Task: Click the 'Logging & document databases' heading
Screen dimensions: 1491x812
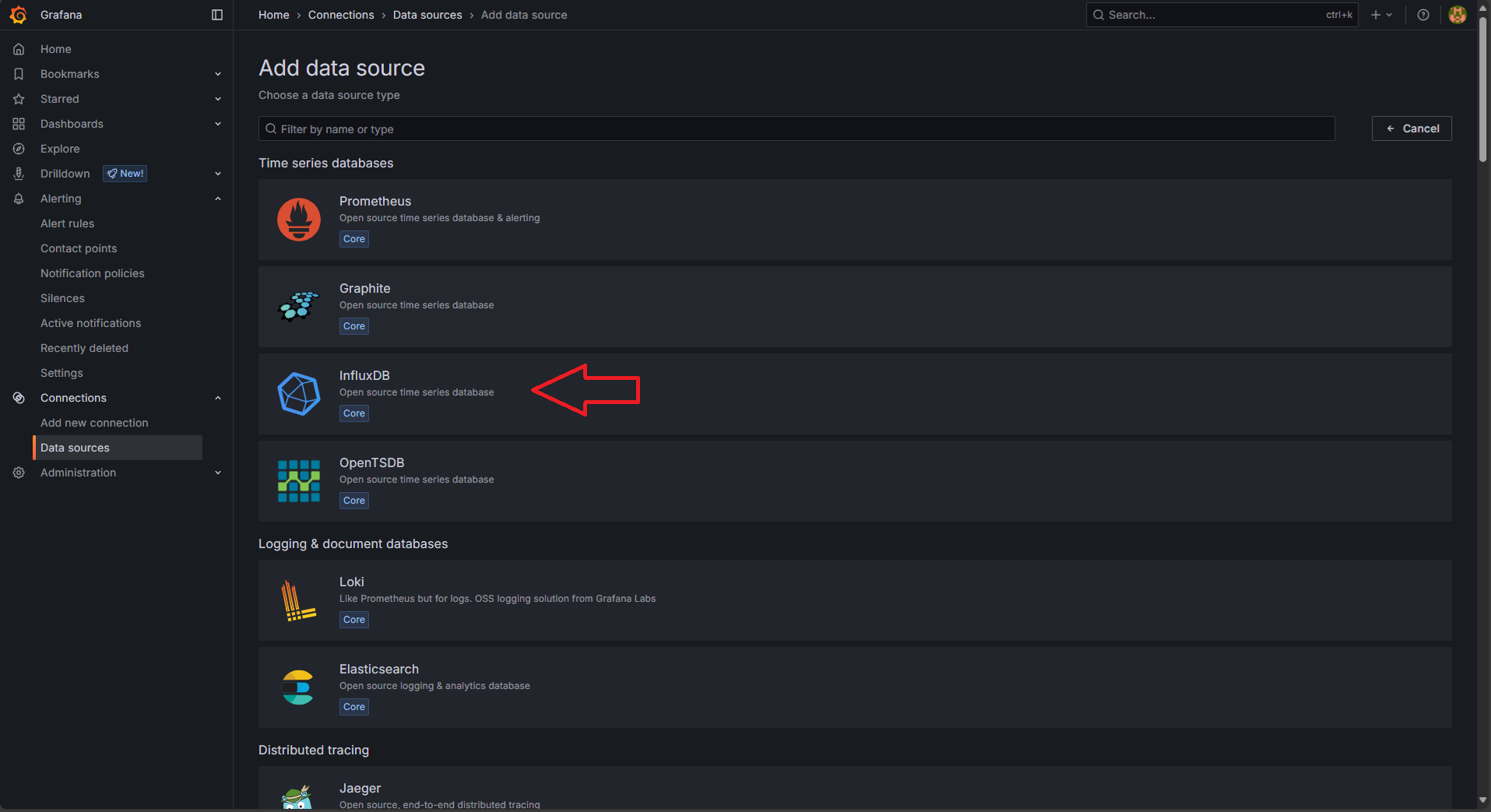Action: click(353, 543)
